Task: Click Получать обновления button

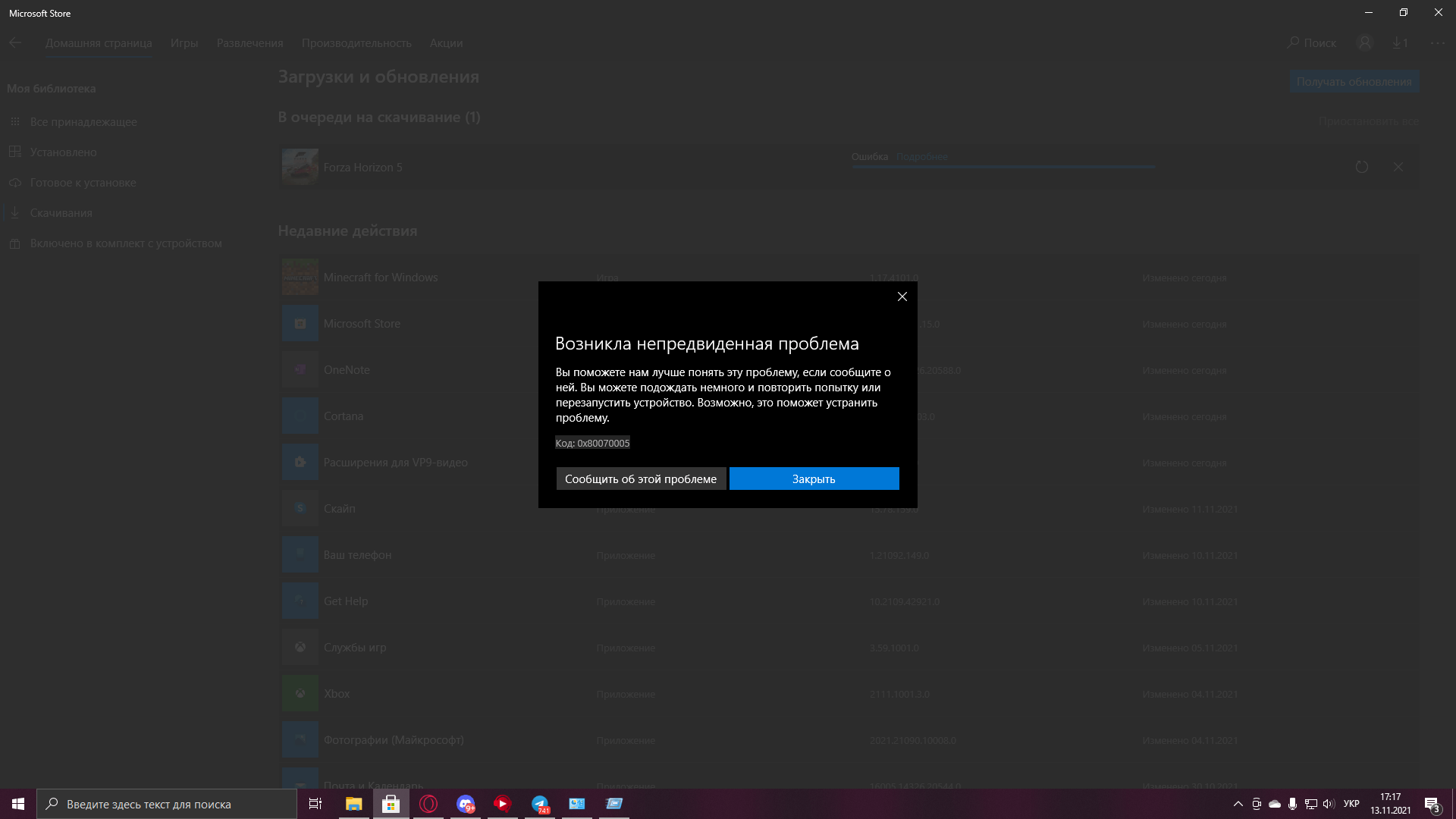Action: pos(1354,82)
